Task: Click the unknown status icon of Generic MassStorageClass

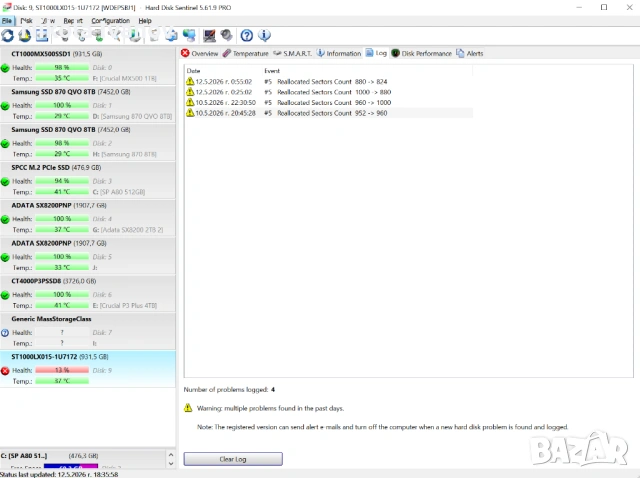Action: 5,333
